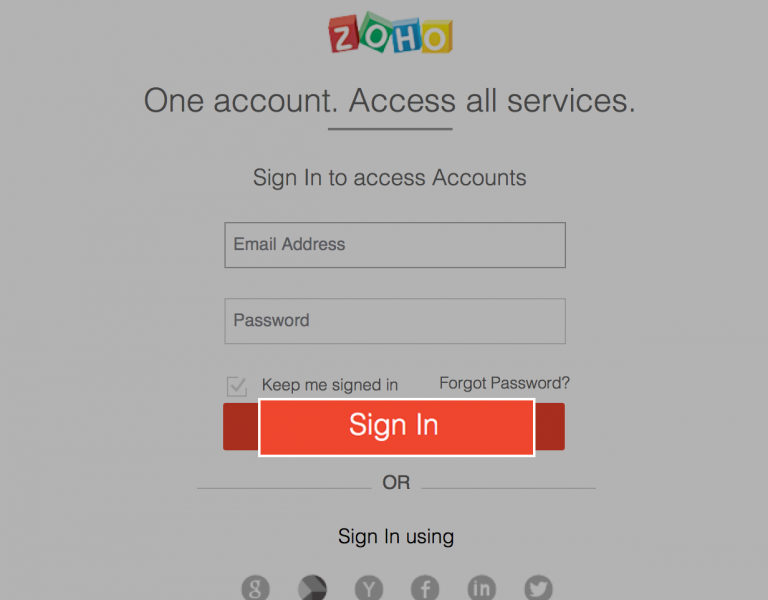The height and width of the screenshot is (600, 768).
Task: Click the green O block in the Zoho logo
Action: click(x=374, y=35)
